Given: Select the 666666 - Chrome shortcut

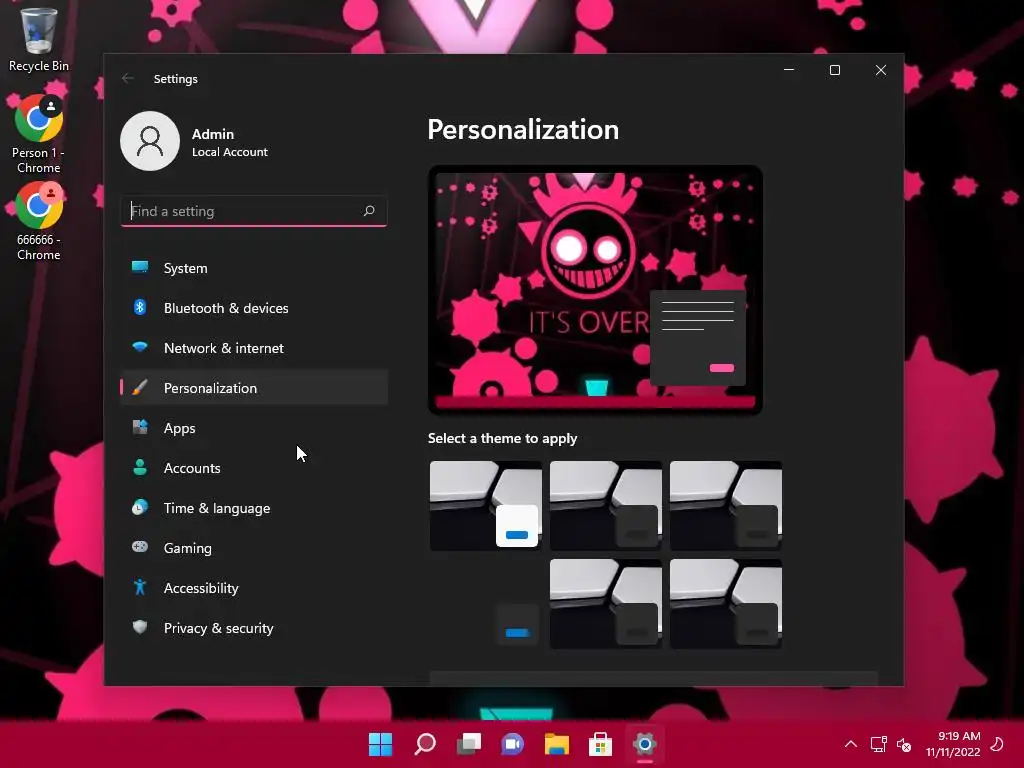Looking at the screenshot, I should pyautogui.click(x=39, y=222).
